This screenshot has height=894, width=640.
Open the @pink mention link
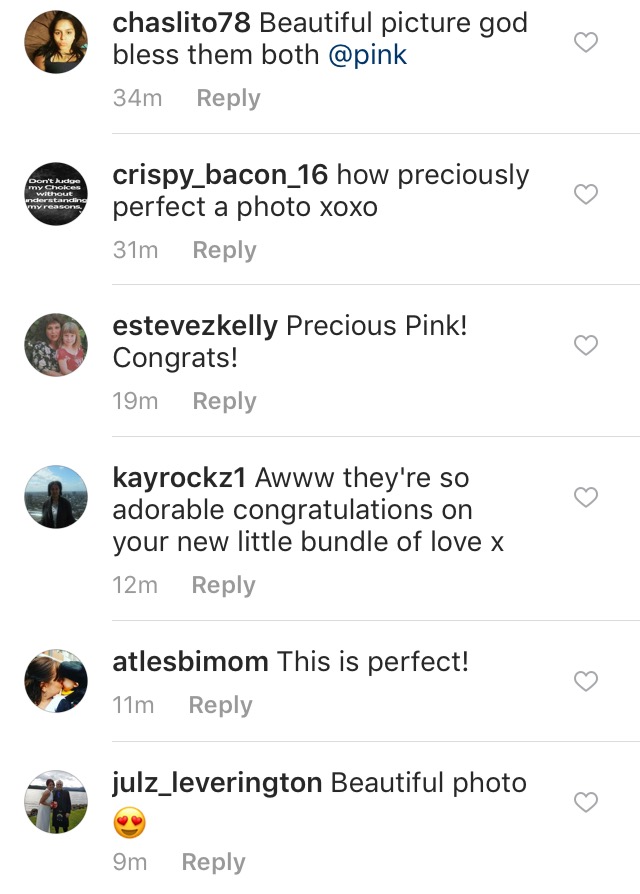click(x=368, y=55)
